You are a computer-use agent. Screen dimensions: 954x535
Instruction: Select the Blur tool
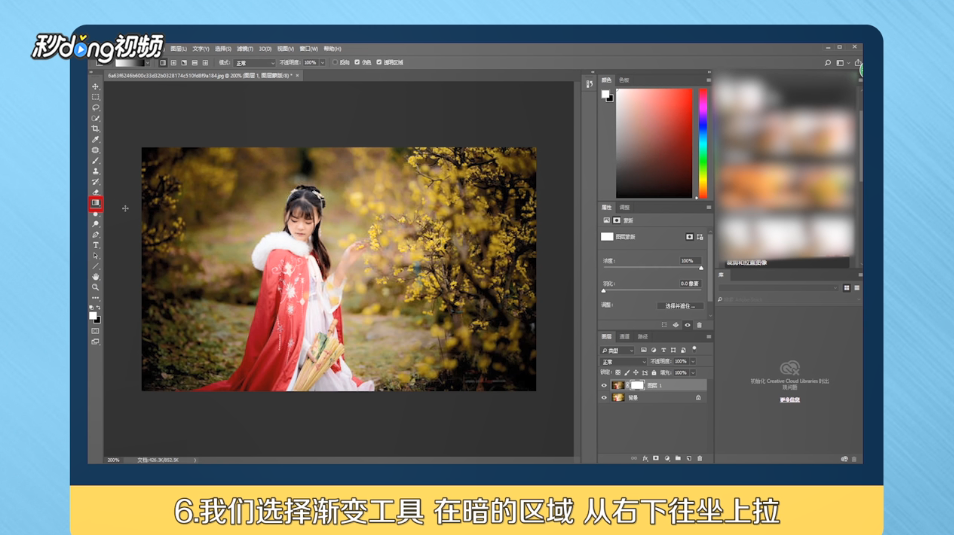pyautogui.click(x=96, y=214)
